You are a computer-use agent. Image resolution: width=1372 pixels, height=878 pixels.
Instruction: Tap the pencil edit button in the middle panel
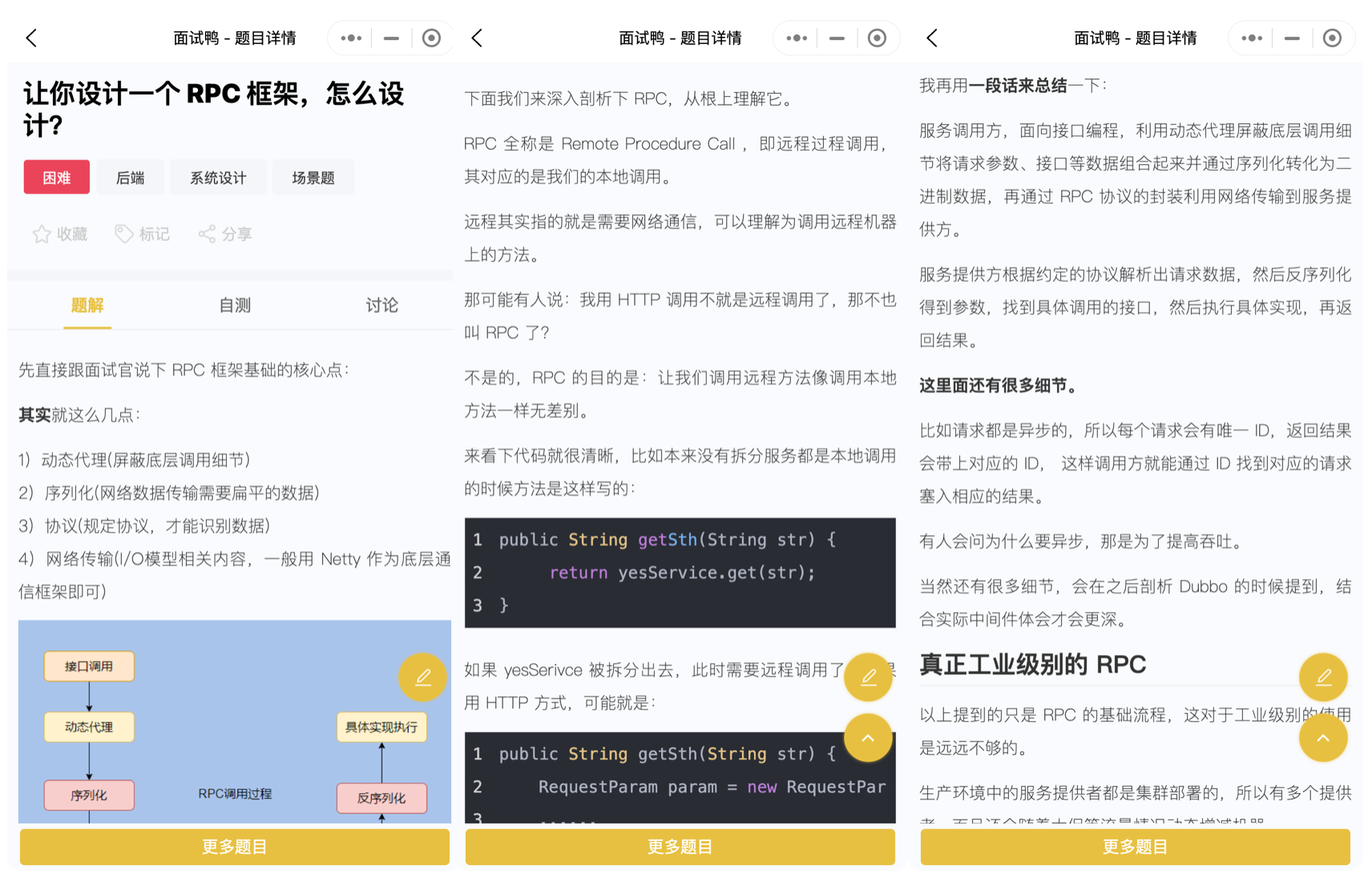(x=868, y=678)
